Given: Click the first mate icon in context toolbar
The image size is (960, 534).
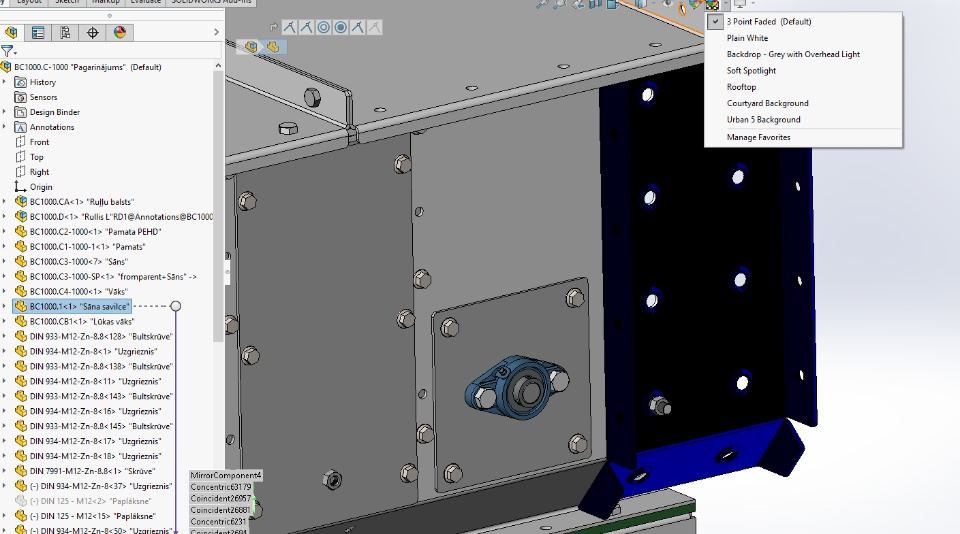Looking at the screenshot, I should pyautogui.click(x=290, y=27).
